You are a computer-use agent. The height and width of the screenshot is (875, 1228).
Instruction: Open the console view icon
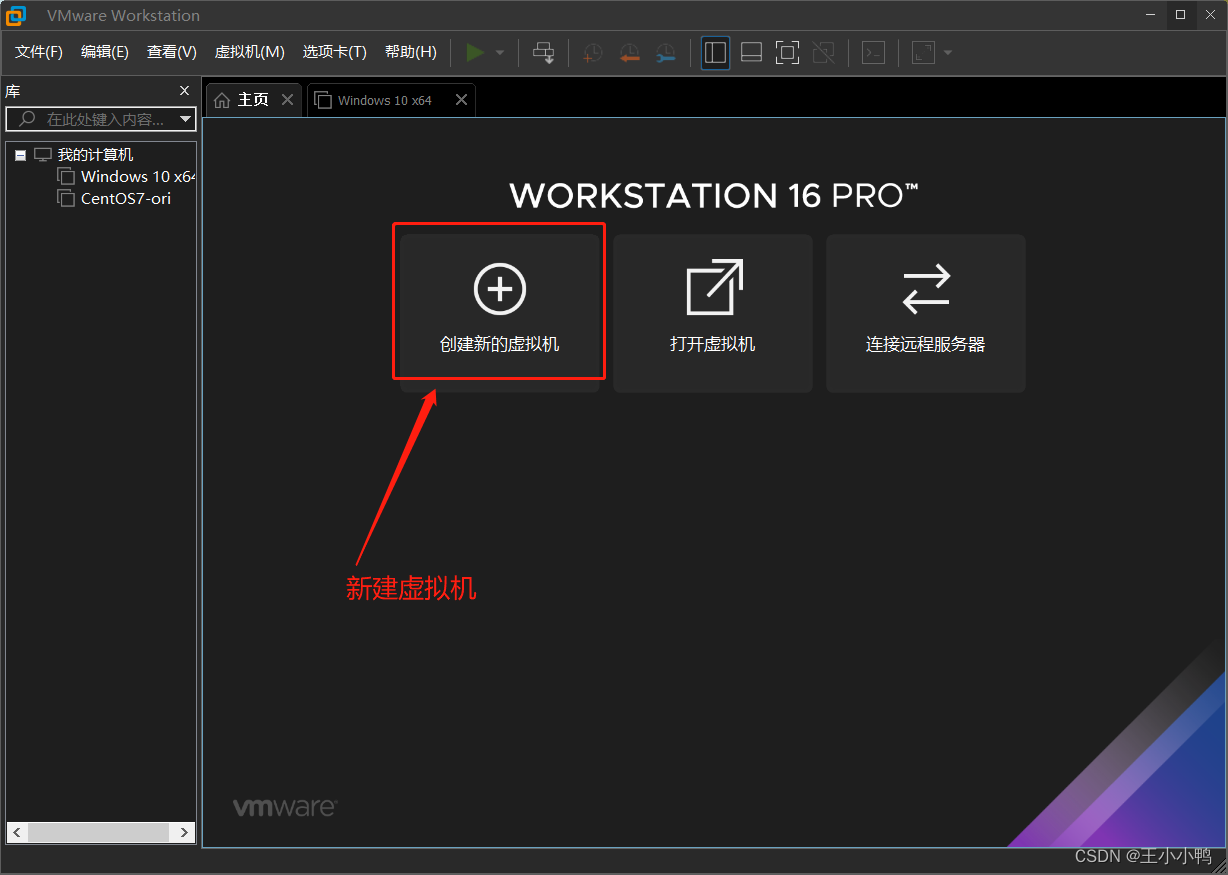click(874, 52)
